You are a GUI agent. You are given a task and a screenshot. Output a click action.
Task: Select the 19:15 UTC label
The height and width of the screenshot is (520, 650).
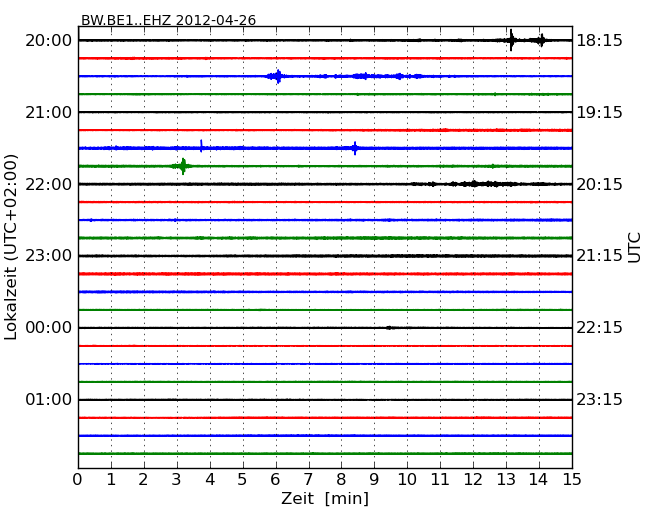(599, 112)
